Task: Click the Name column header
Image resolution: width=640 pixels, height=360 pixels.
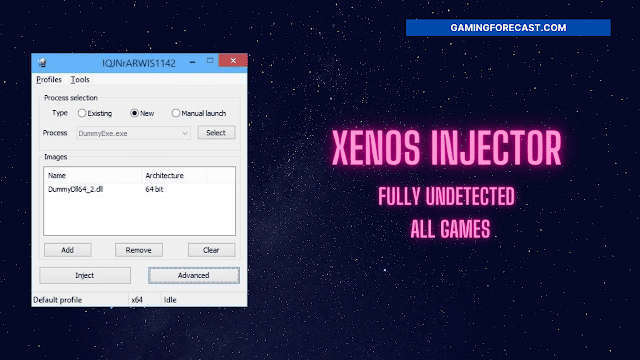Action: [x=93, y=176]
